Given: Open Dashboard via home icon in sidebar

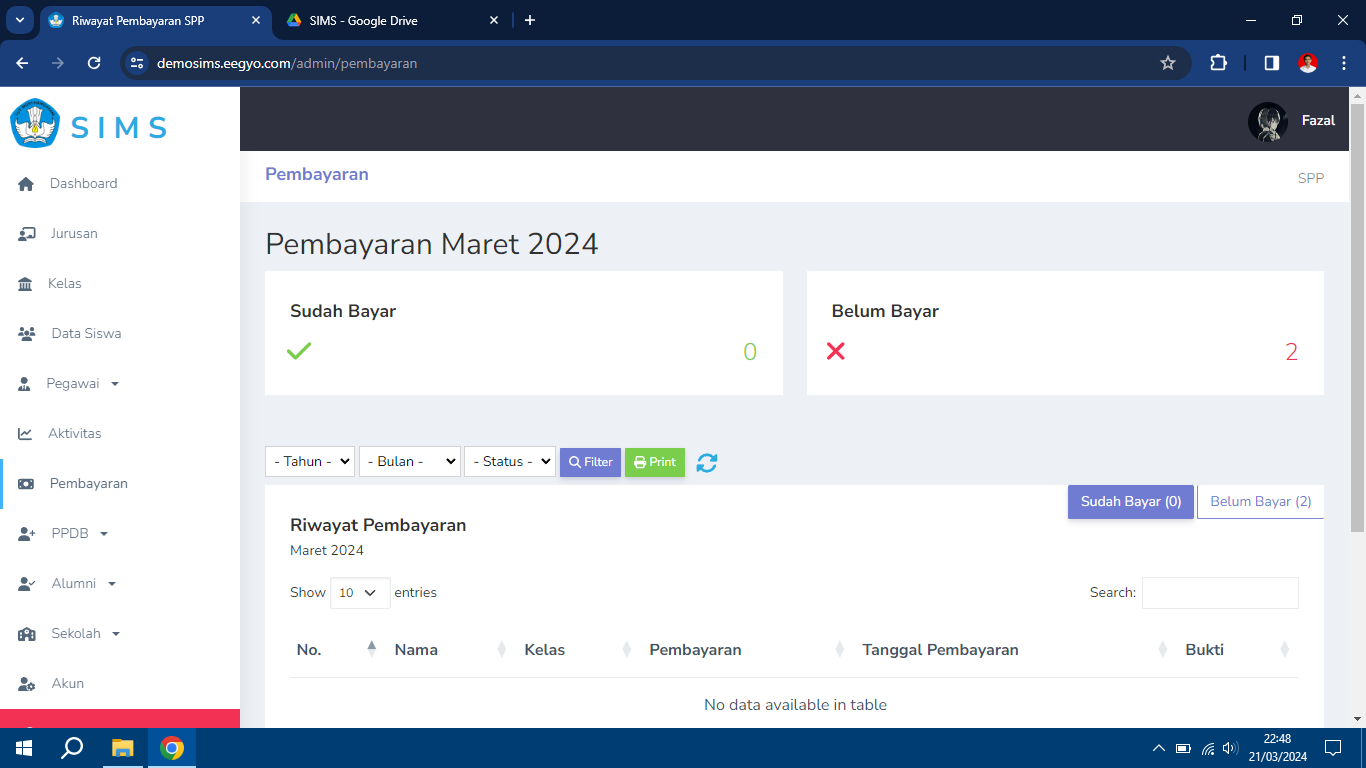Looking at the screenshot, I should tap(27, 184).
